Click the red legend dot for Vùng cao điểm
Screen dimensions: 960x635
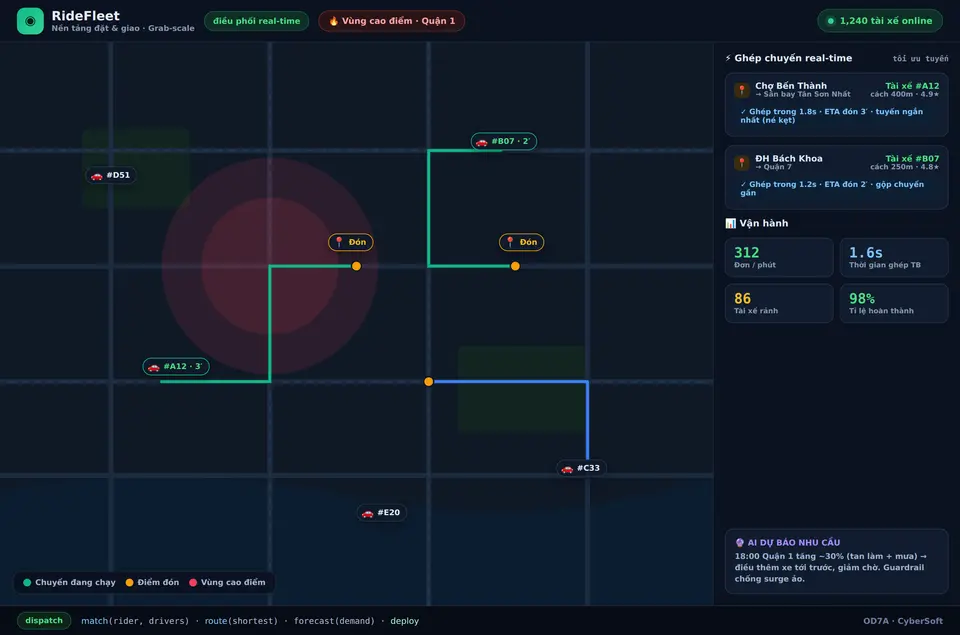coord(193,582)
